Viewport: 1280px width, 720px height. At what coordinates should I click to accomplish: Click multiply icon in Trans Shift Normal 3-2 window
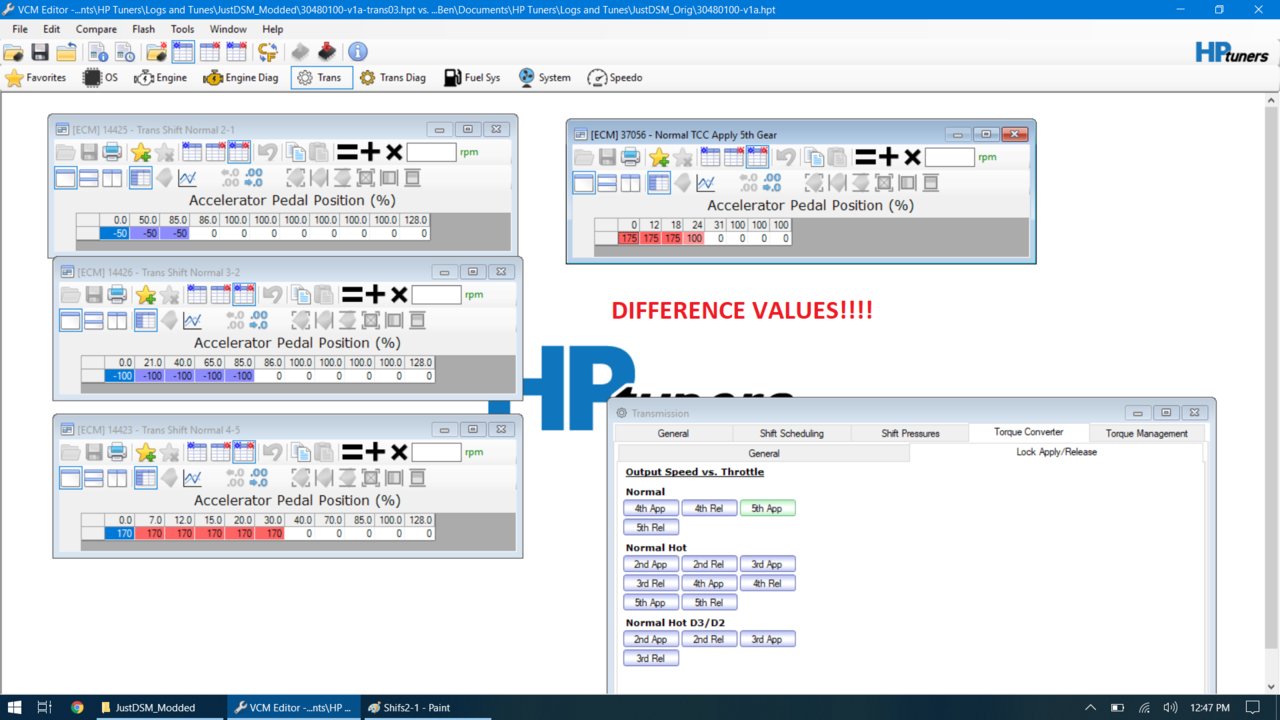point(399,294)
